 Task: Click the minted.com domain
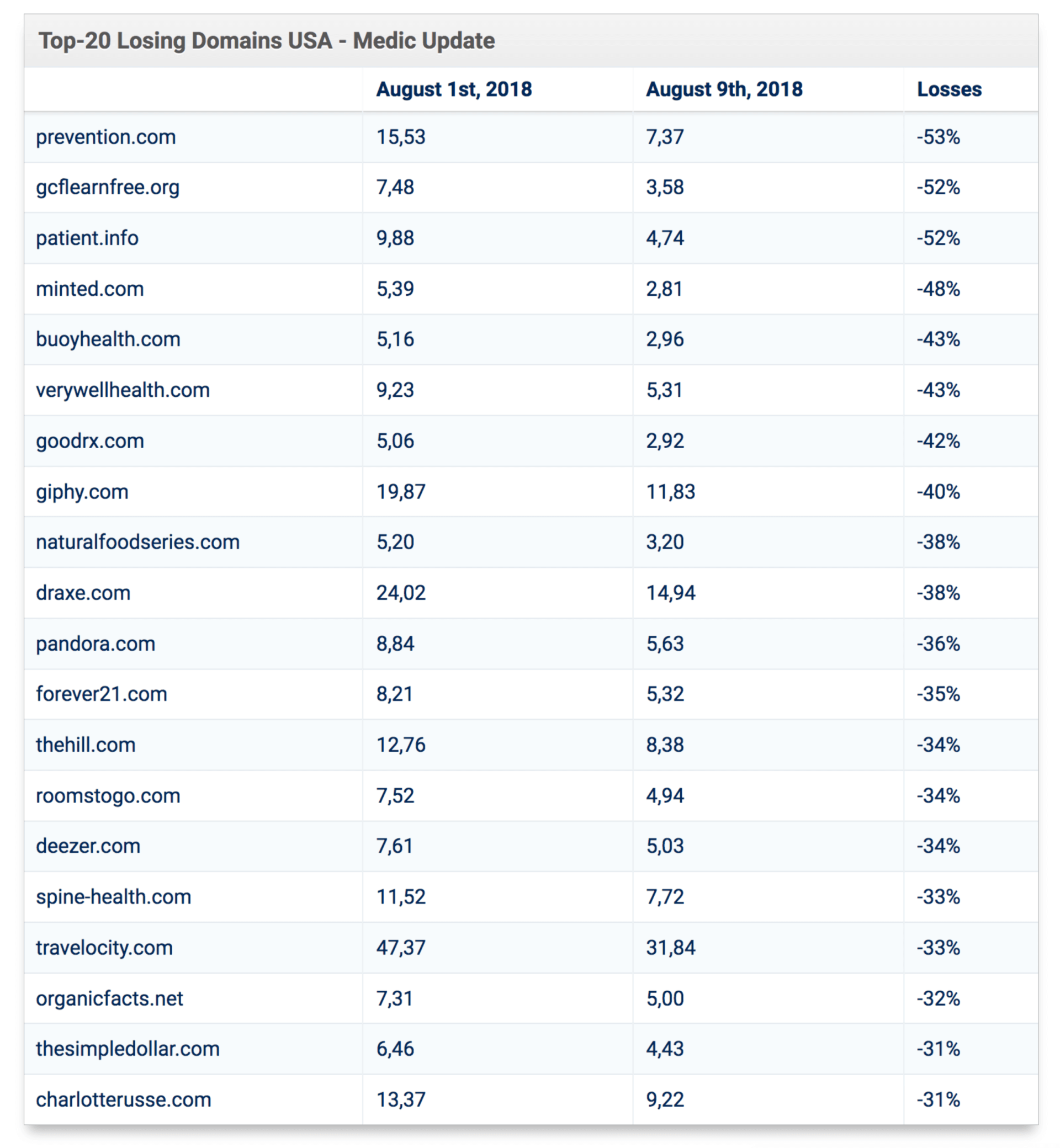coord(90,289)
